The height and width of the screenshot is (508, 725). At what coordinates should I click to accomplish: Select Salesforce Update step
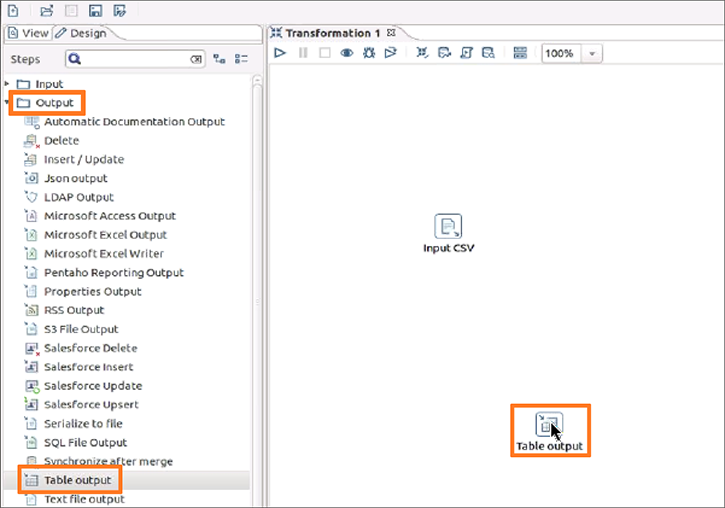83,386
